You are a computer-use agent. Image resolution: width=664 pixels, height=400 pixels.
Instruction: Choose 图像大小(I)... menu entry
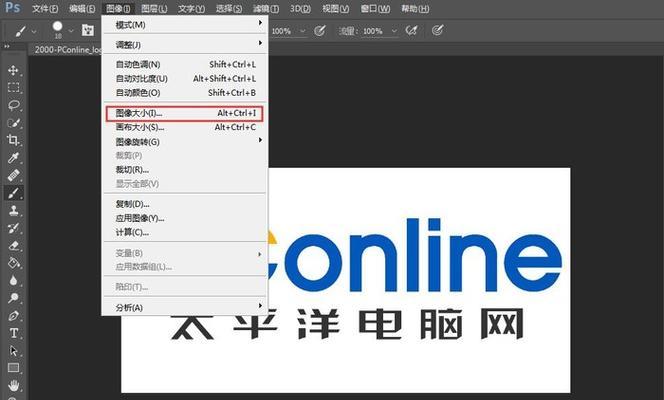[184, 113]
